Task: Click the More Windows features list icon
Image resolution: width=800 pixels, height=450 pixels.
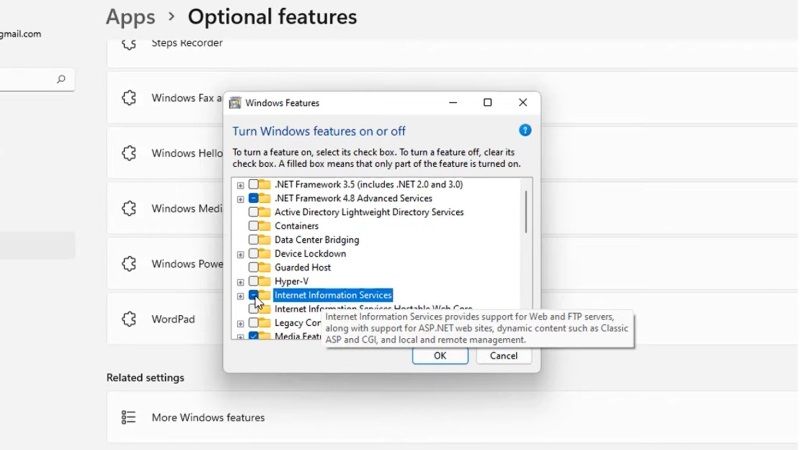Action: click(129, 417)
